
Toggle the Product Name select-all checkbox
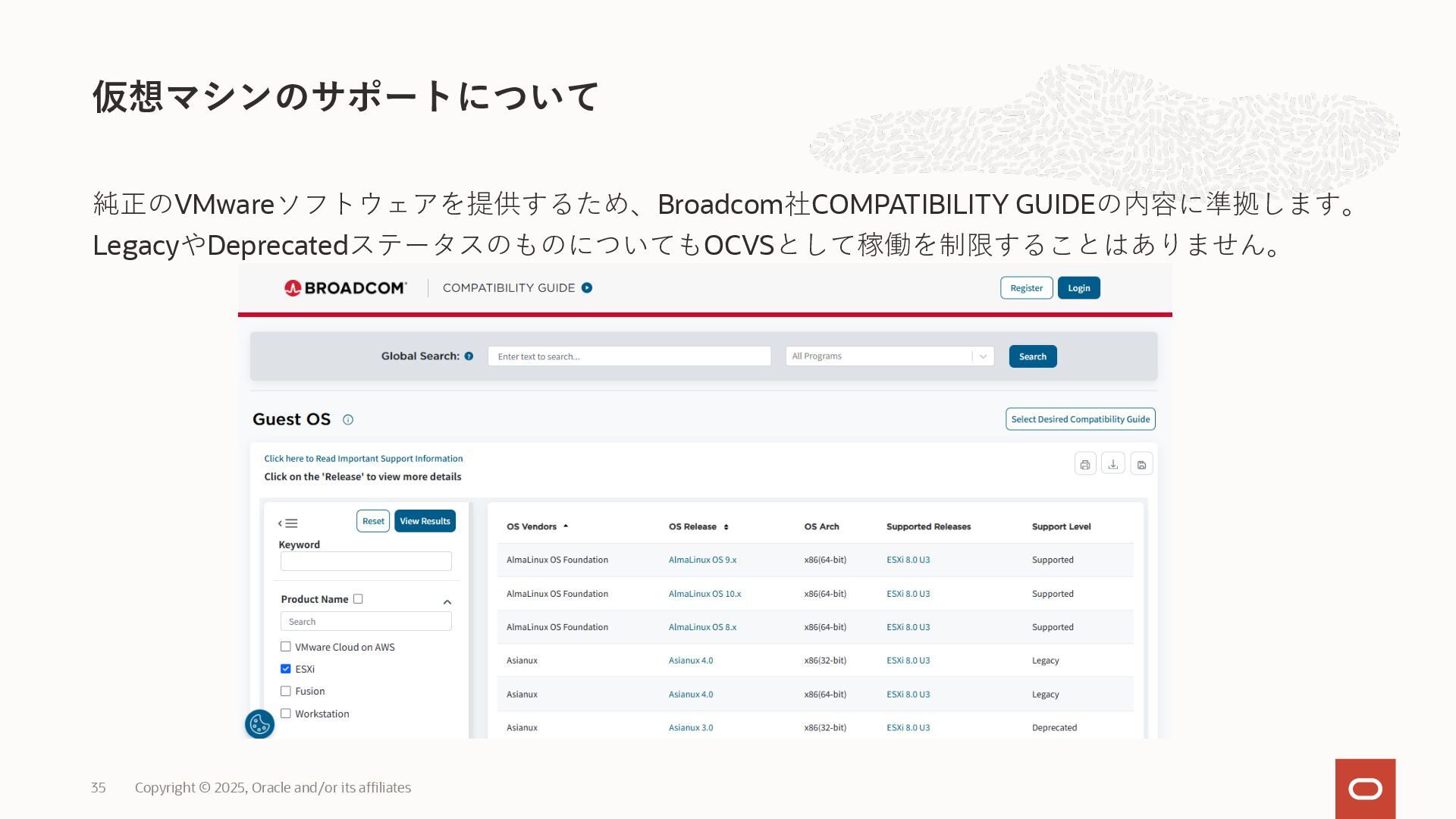(x=358, y=599)
